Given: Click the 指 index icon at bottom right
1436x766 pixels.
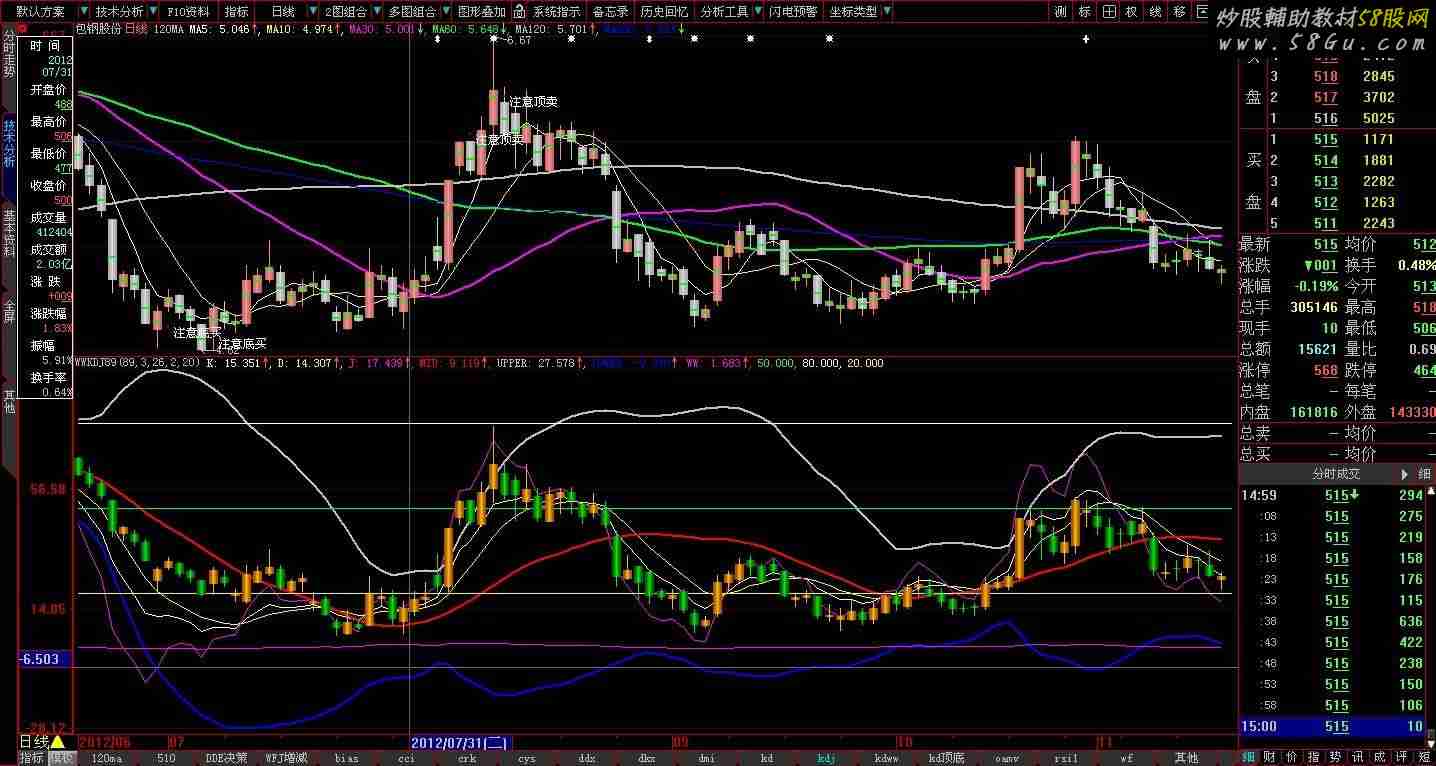Looking at the screenshot, I should [1314, 757].
